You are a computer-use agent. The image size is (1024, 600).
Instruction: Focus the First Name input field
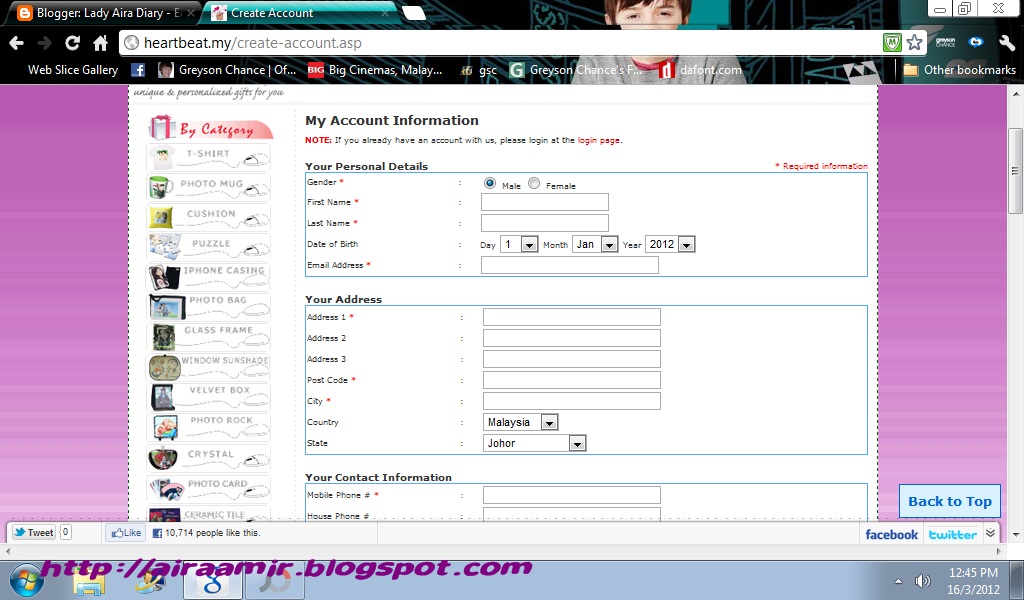pyautogui.click(x=545, y=202)
